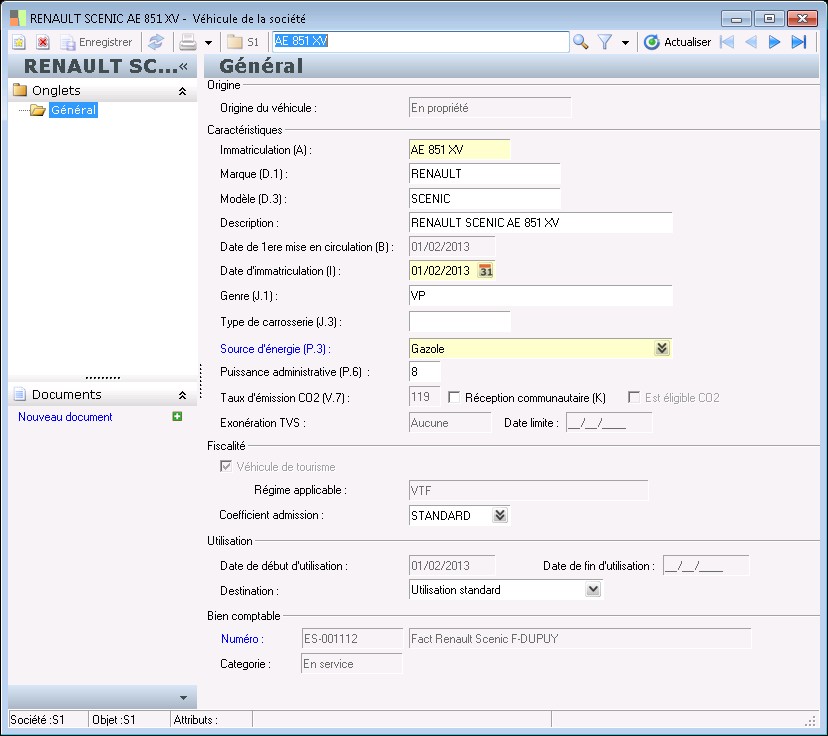Click the ES-001112 numéro field

tap(352, 638)
